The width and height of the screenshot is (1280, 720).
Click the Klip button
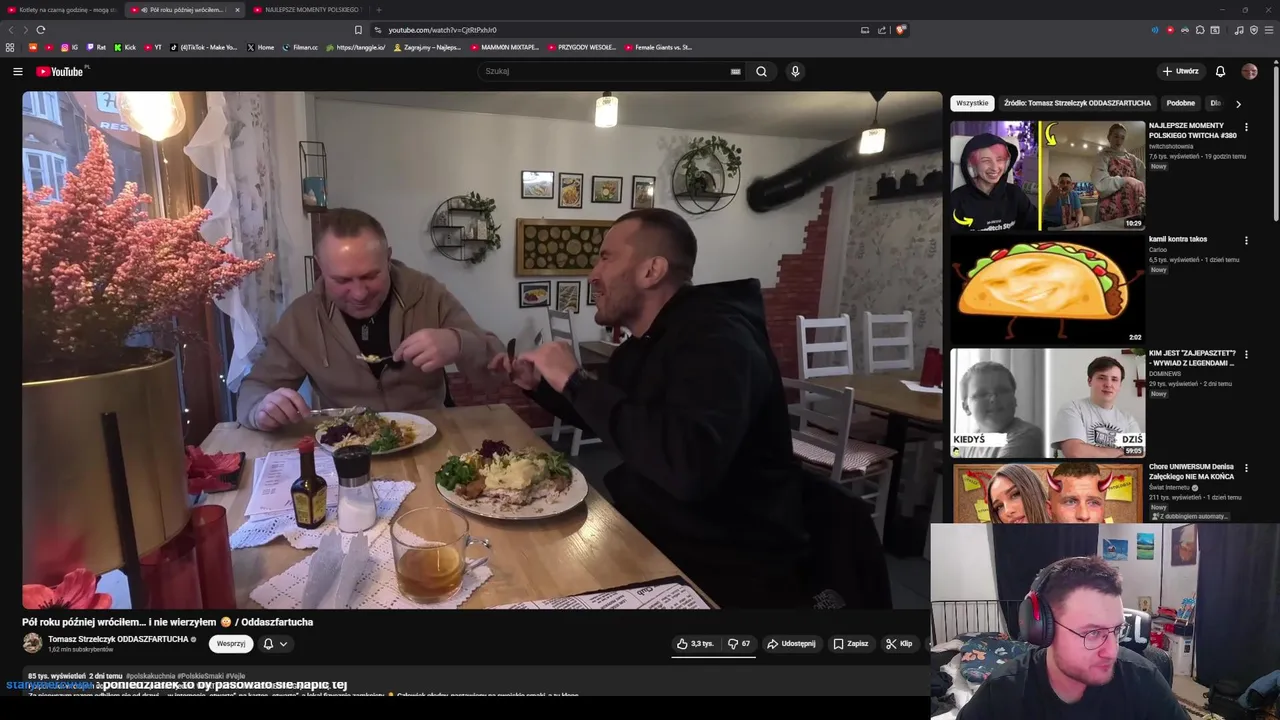(899, 644)
